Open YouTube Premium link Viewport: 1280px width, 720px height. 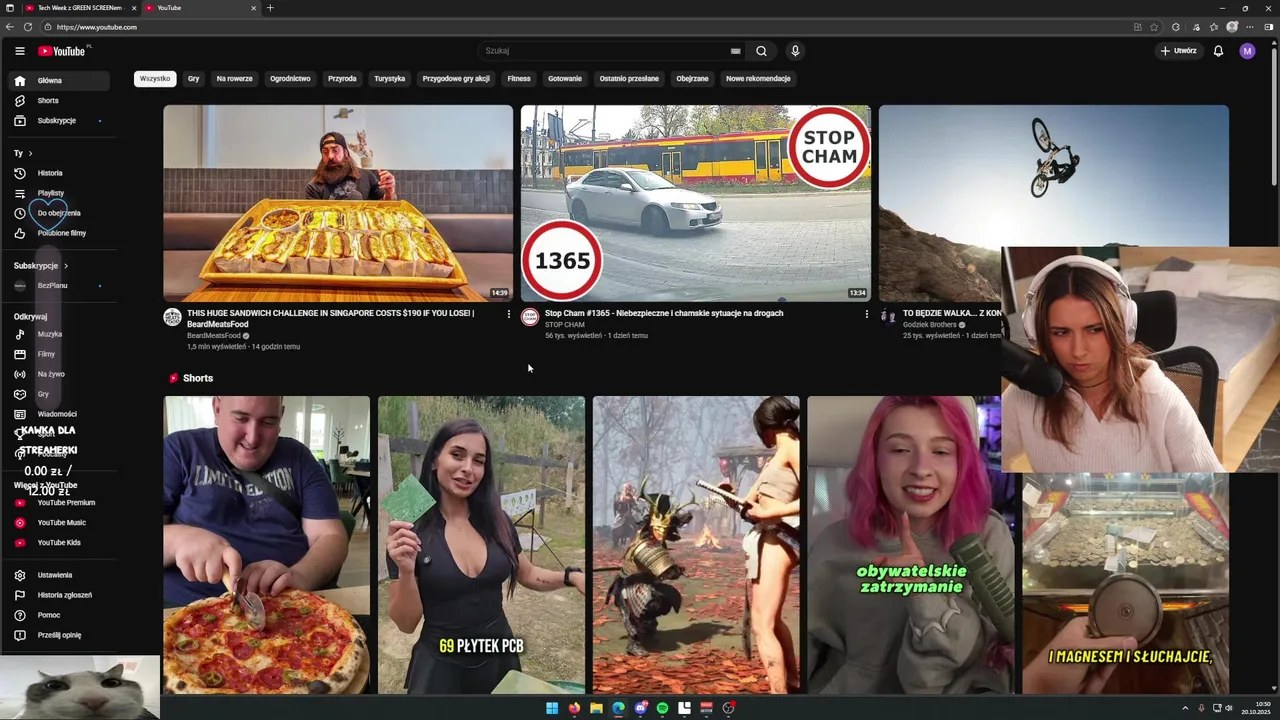(x=60, y=503)
